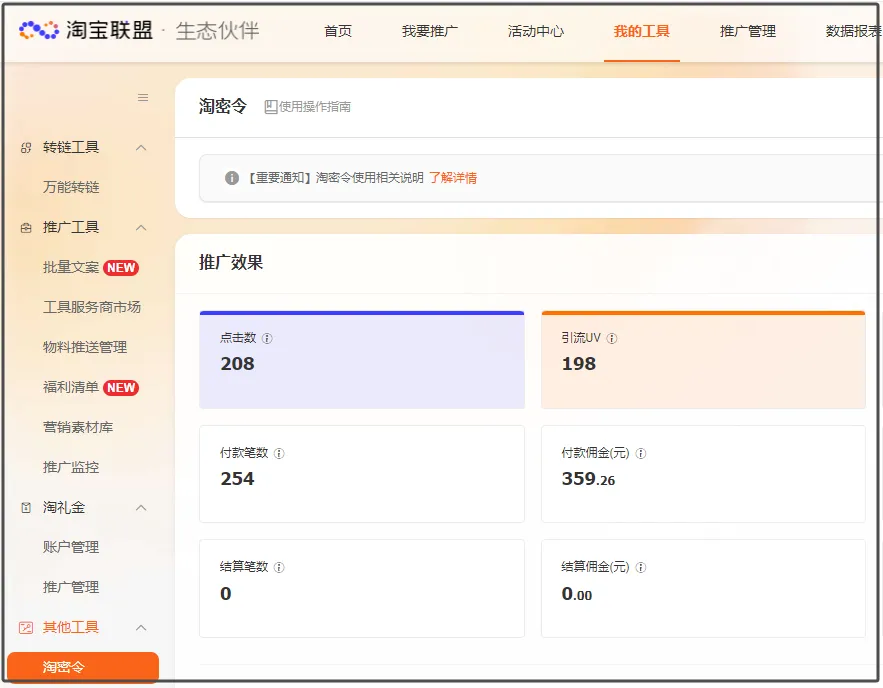Click 其他工具 section label

[x=71, y=627]
